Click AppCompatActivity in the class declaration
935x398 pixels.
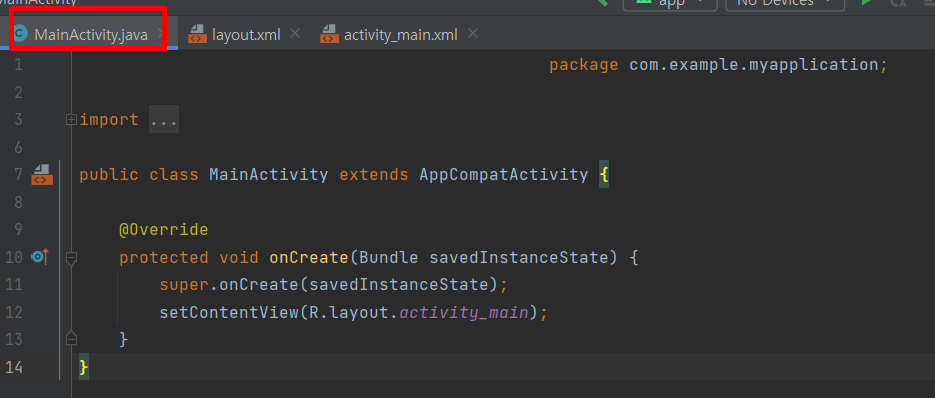(504, 175)
